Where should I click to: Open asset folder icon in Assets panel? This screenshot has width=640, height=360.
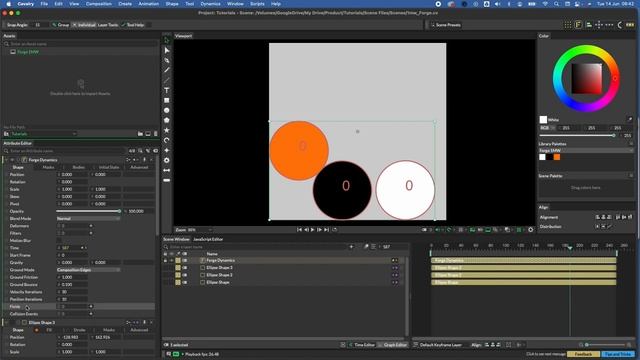140,134
